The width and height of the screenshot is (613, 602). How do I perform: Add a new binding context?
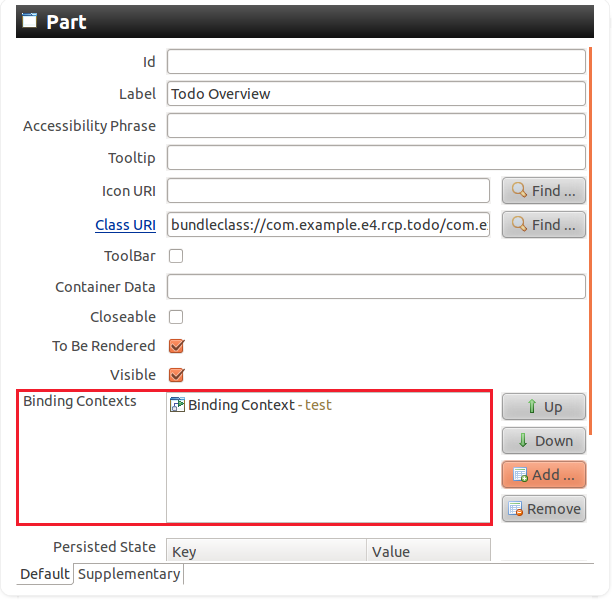[x=543, y=475]
